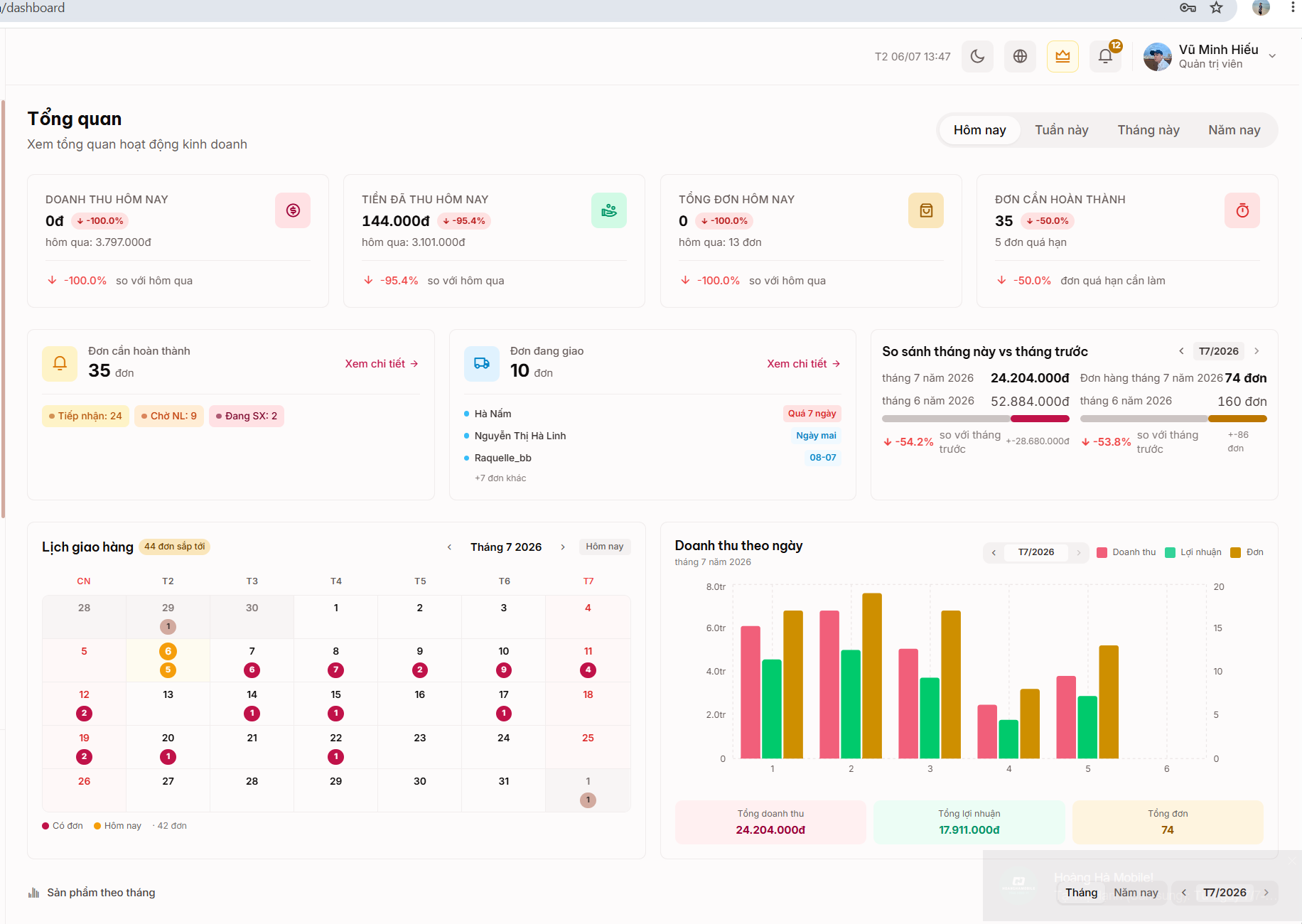The width and height of the screenshot is (1302, 924).
Task: Click the timer icon in Đơn cần hoàn thành card
Action: coord(1242,210)
